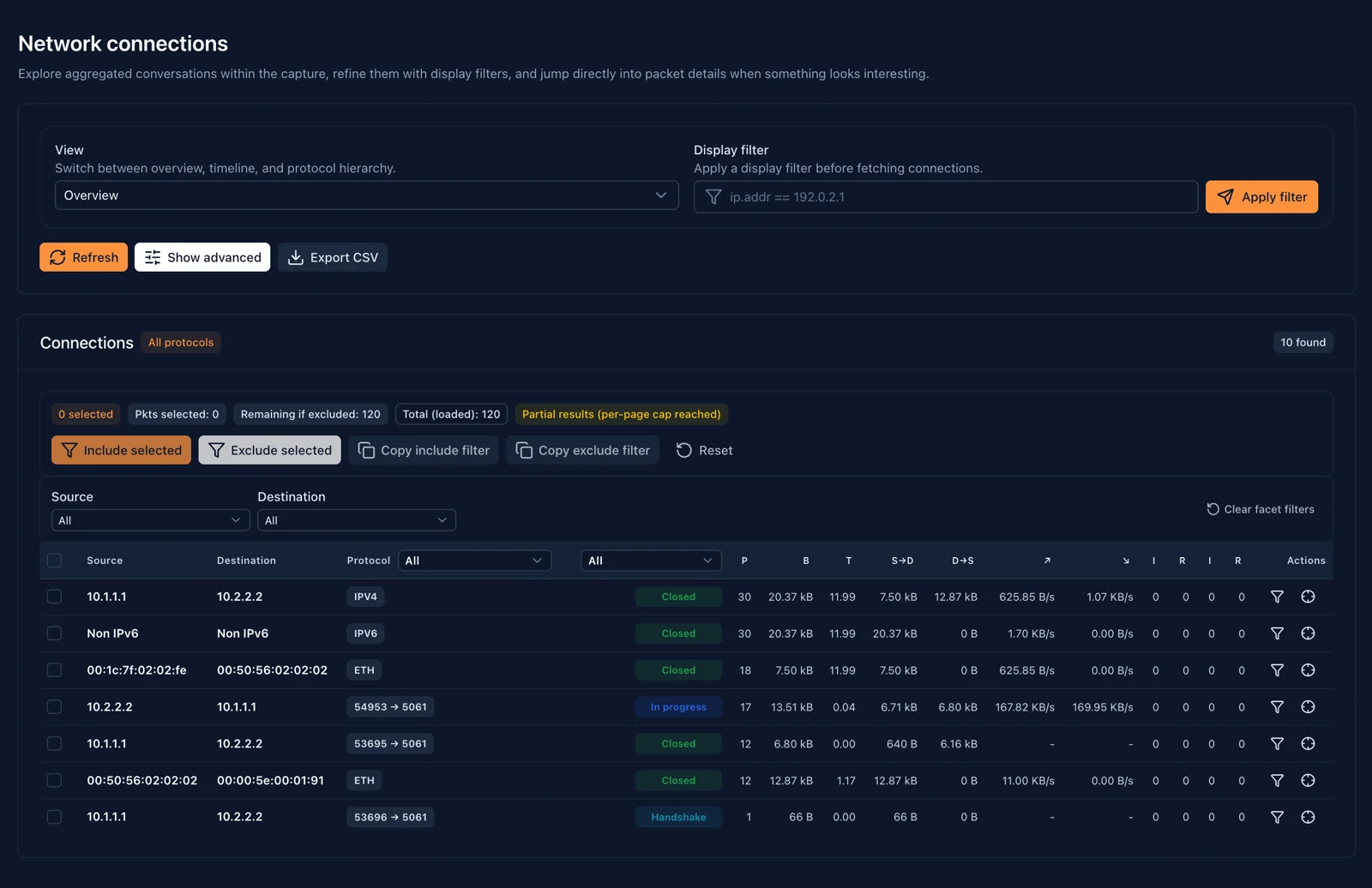Click Show advanced button

(202, 257)
